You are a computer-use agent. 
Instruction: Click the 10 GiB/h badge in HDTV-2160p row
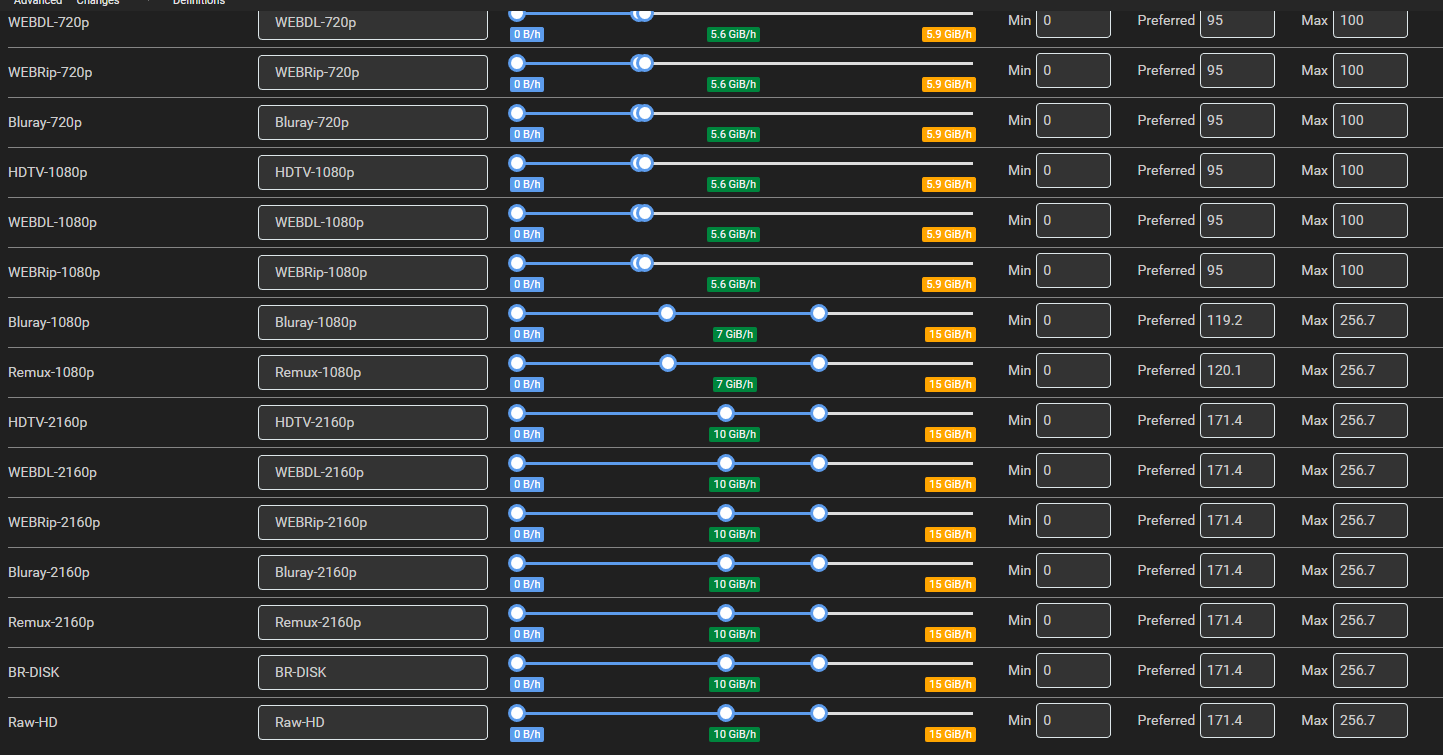coord(734,434)
